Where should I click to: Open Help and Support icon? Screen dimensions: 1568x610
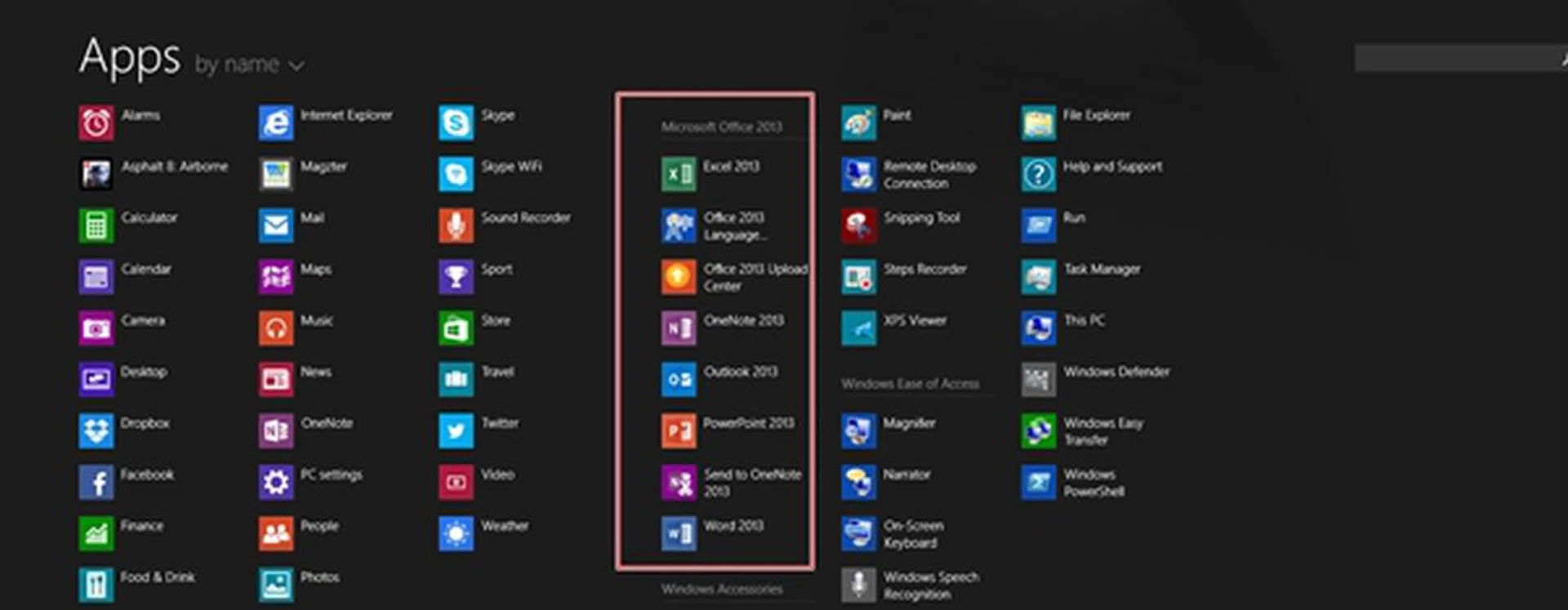point(1039,175)
